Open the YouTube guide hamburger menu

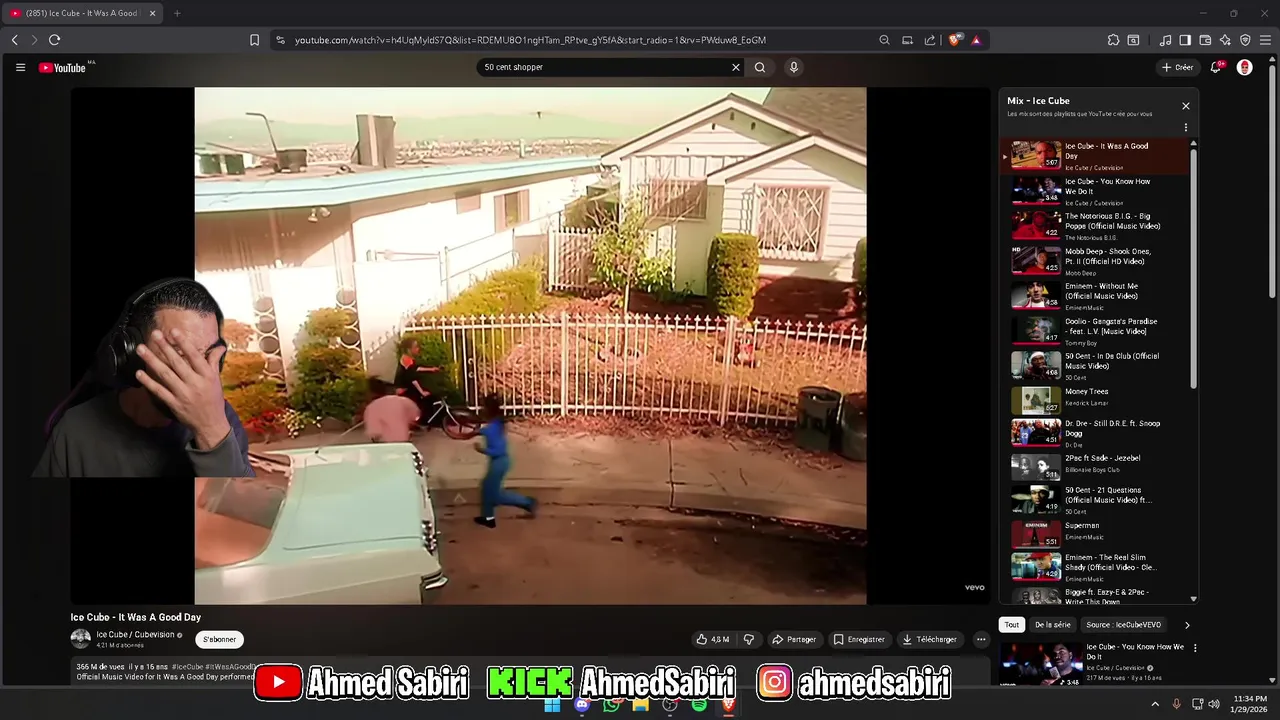pos(20,67)
